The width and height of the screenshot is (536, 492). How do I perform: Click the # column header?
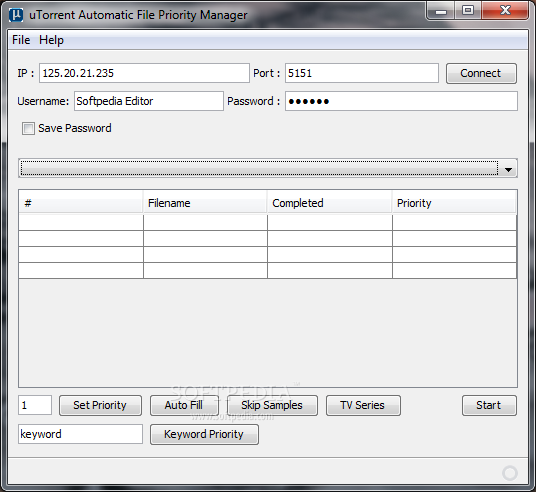[81, 203]
